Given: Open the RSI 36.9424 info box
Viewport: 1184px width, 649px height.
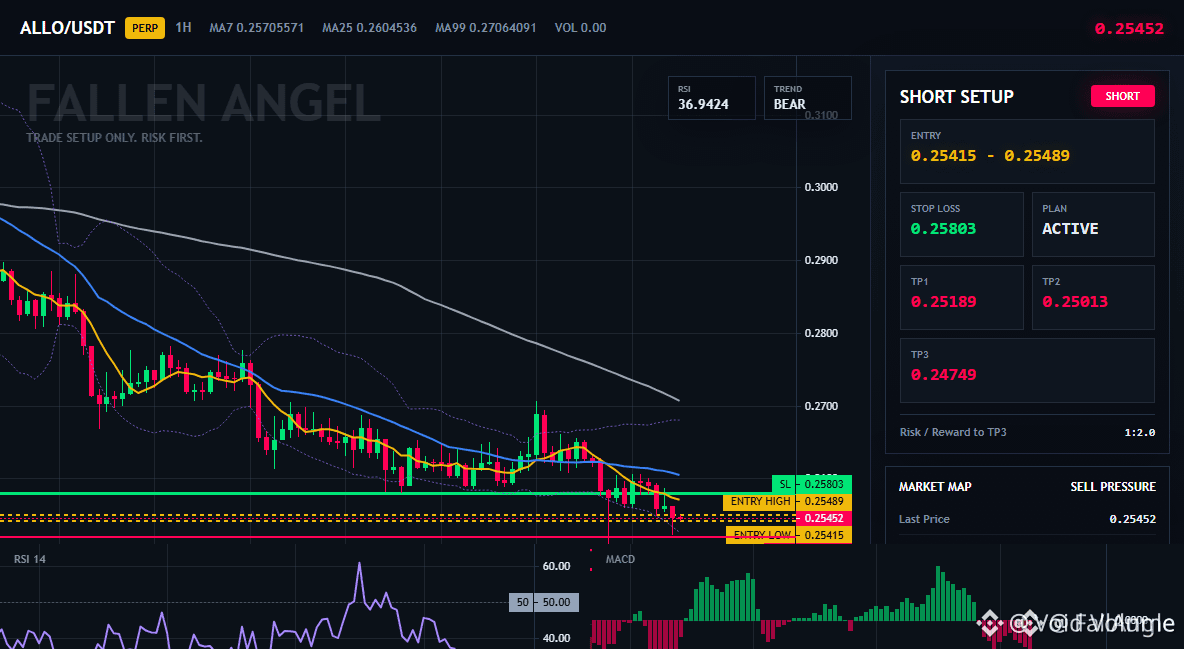Looking at the screenshot, I should 711,97.
